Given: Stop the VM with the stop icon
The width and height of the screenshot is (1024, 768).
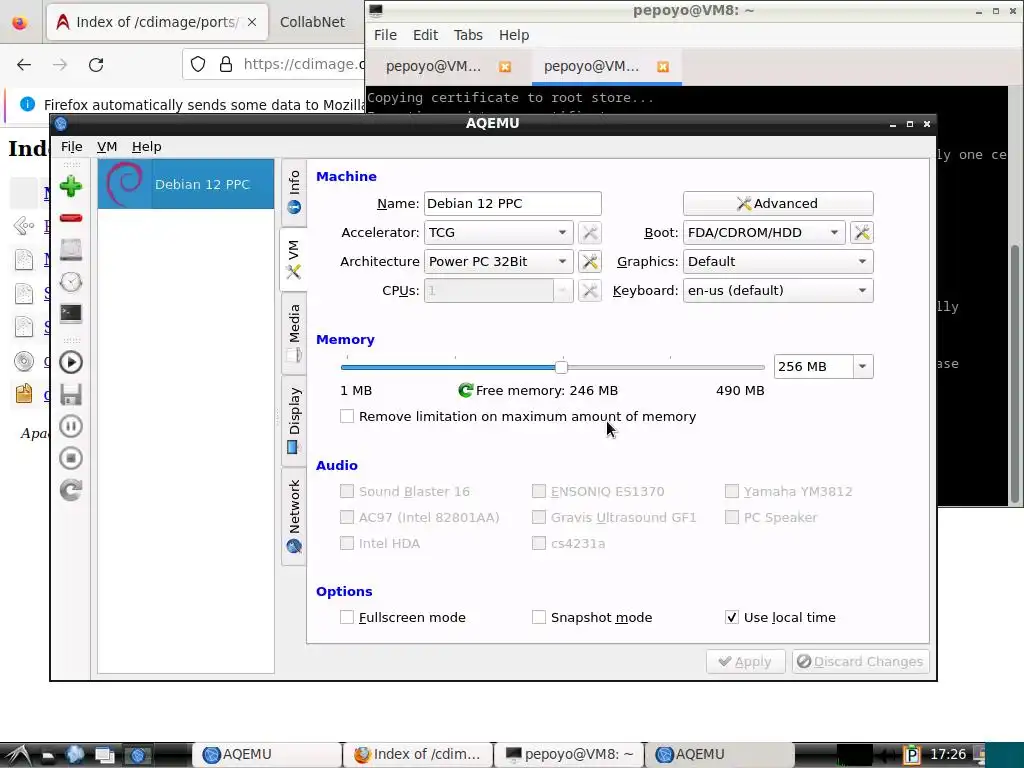Looking at the screenshot, I should [71, 458].
